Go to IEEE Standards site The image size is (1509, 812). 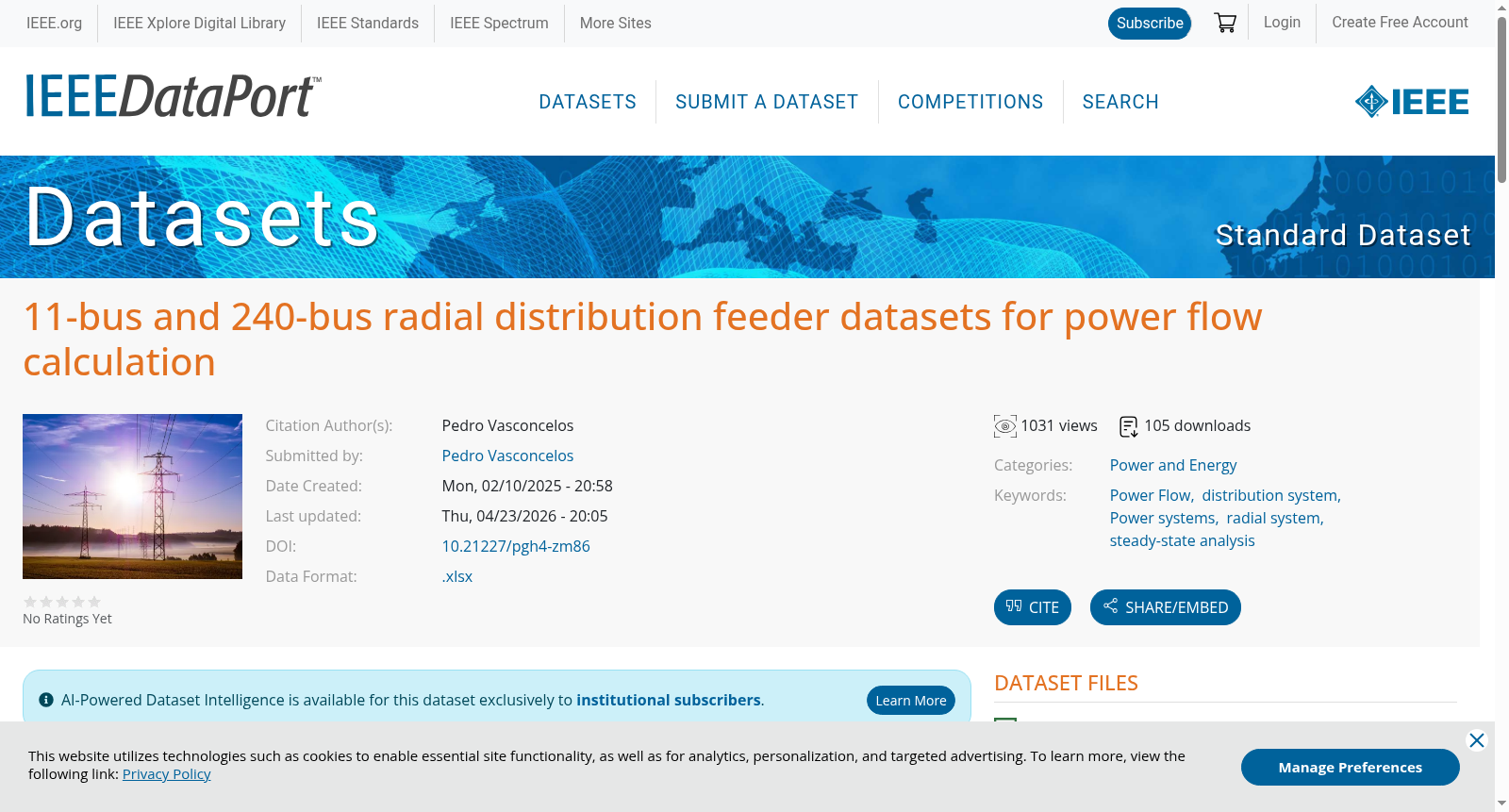point(368,23)
